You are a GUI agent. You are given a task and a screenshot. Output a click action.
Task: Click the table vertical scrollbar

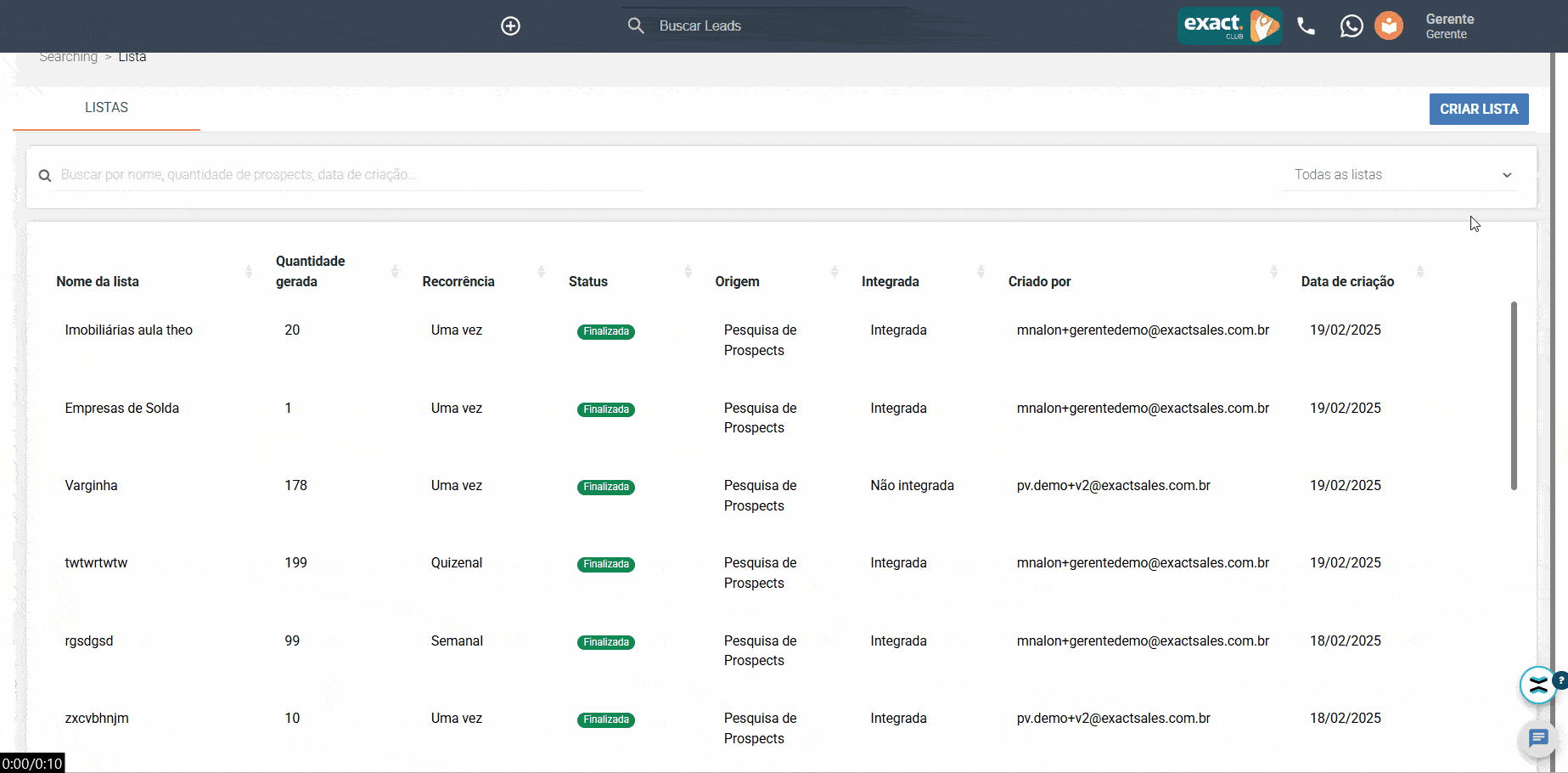tap(1514, 395)
